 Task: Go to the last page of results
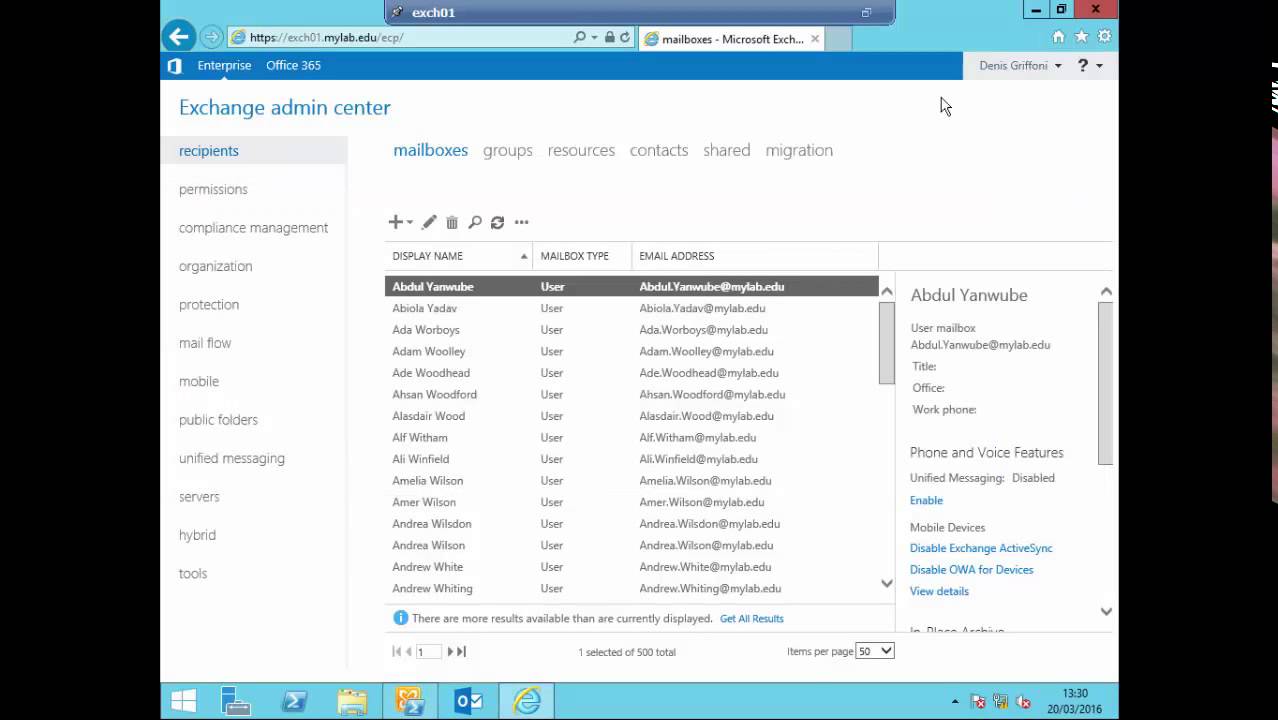pyautogui.click(x=462, y=651)
